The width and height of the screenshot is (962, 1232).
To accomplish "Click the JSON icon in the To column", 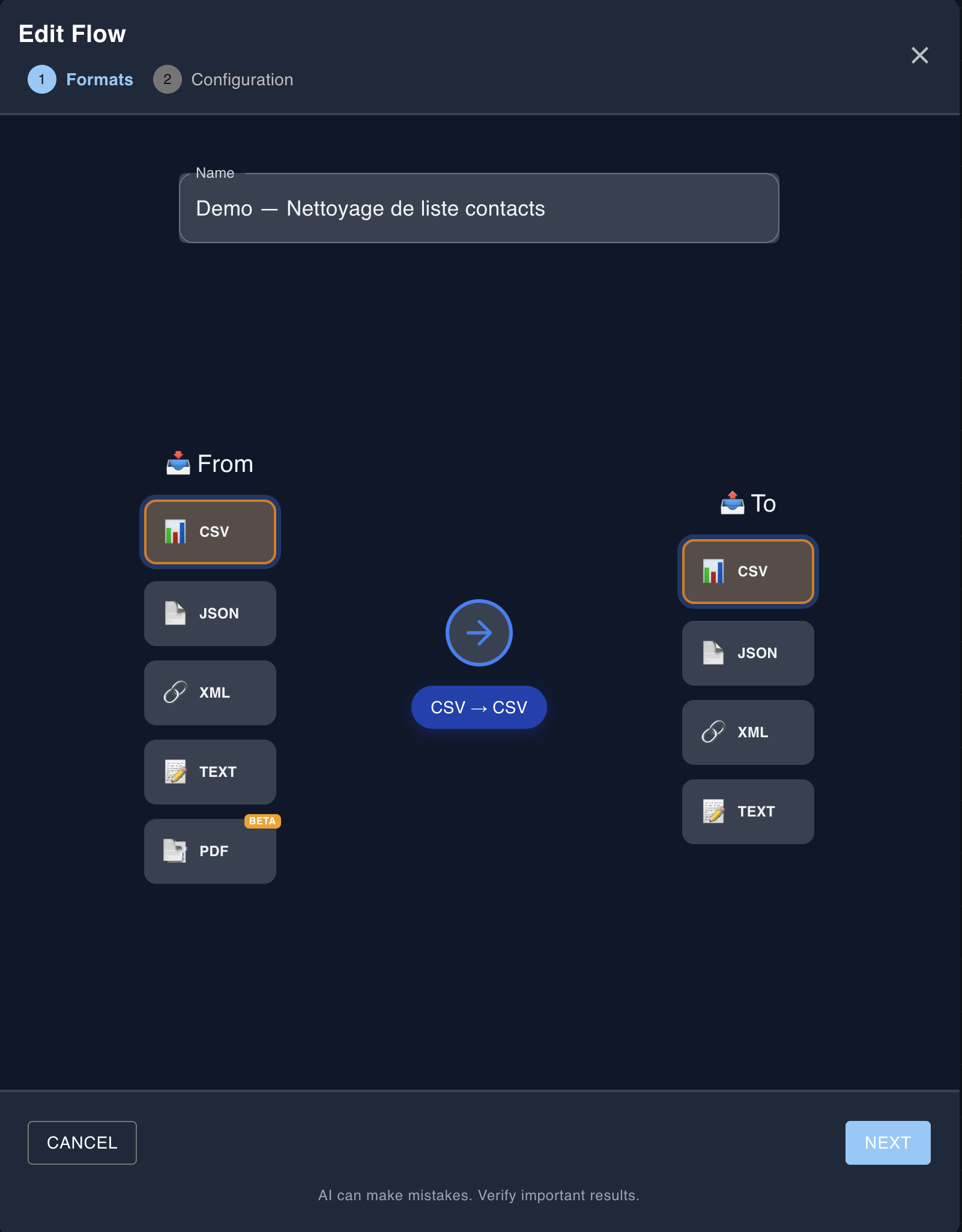I will click(713, 653).
